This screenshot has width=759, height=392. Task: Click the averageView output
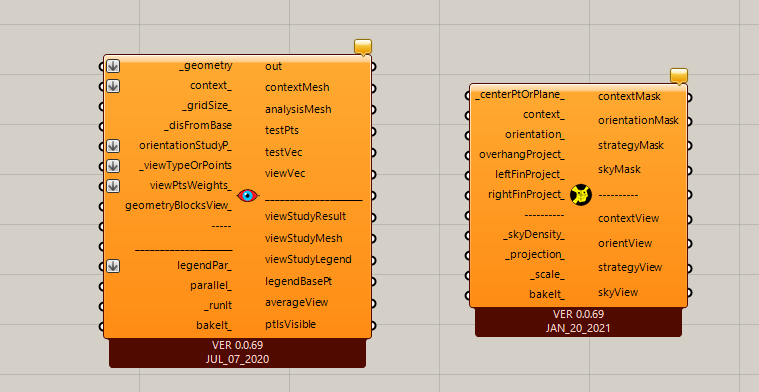click(x=297, y=302)
